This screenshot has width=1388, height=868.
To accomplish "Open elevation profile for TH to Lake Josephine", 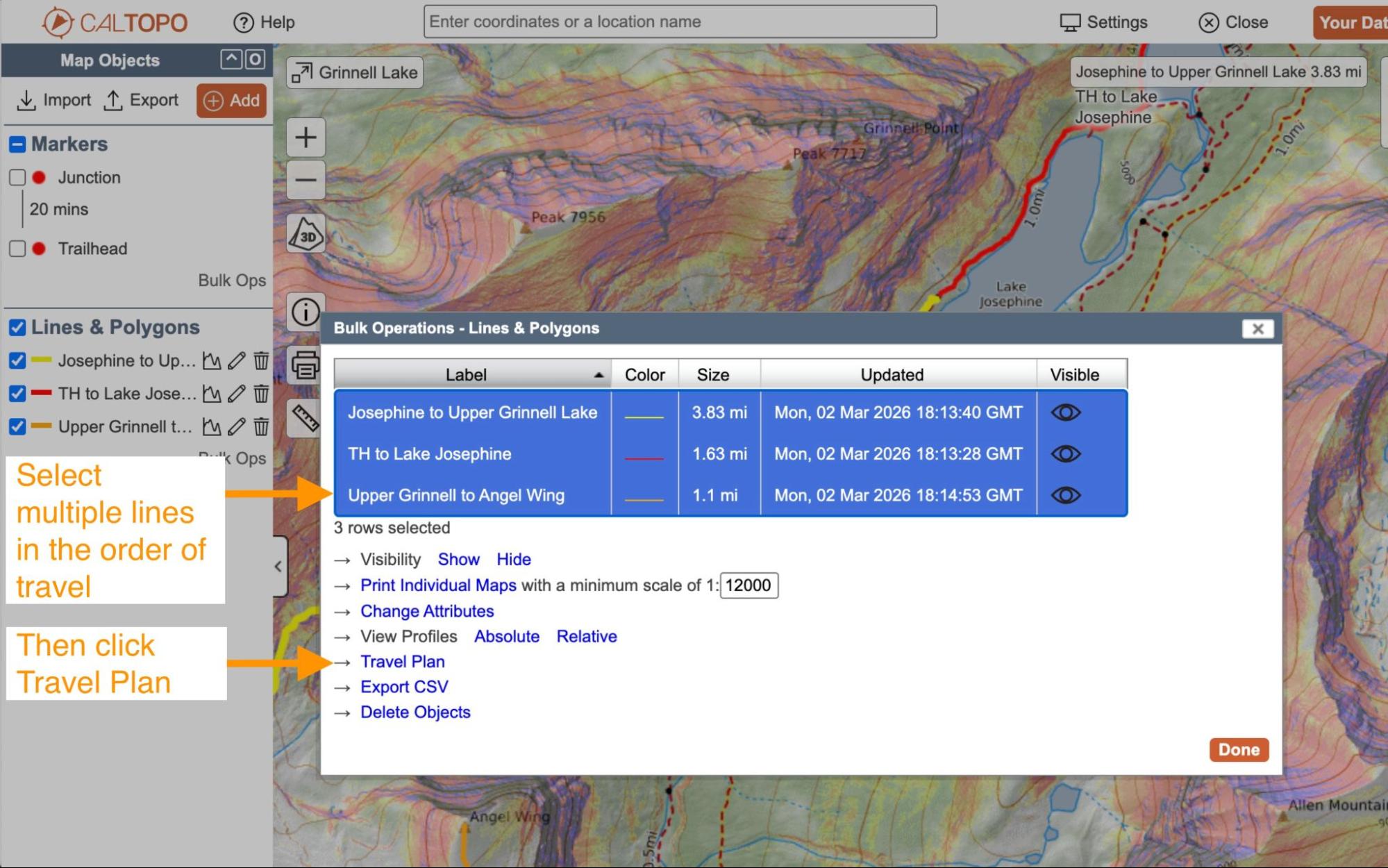I will (x=212, y=394).
